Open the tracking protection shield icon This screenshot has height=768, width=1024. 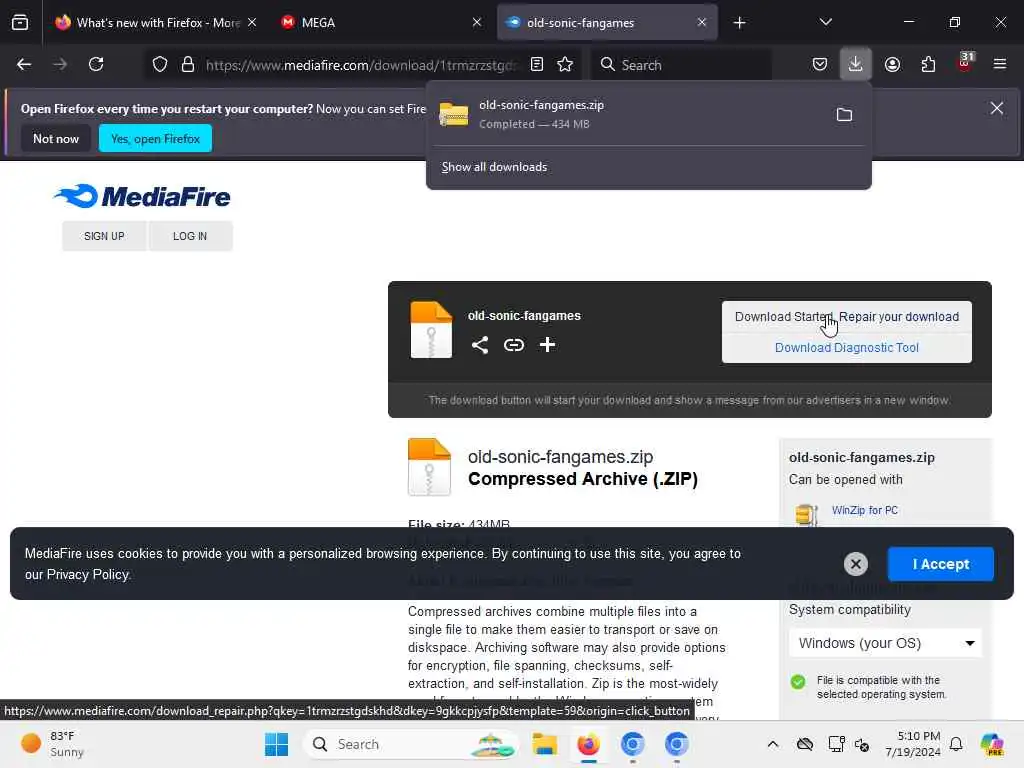[160, 65]
